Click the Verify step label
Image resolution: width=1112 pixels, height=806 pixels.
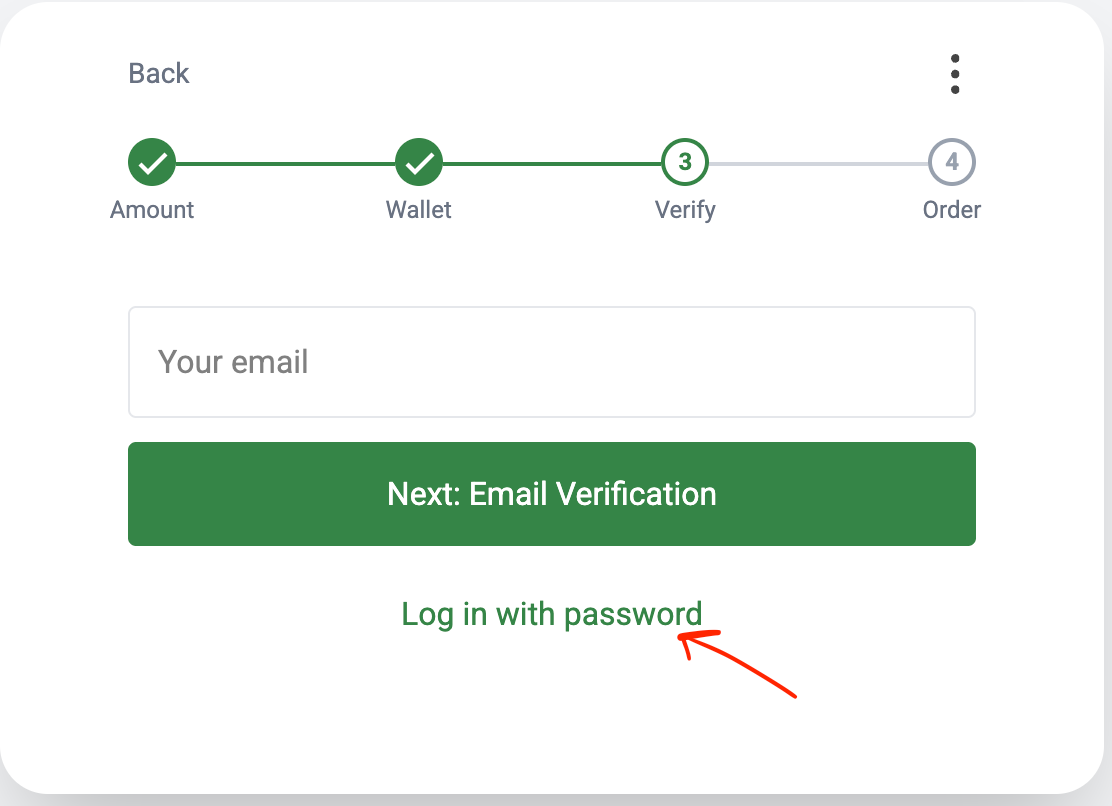coord(685,210)
